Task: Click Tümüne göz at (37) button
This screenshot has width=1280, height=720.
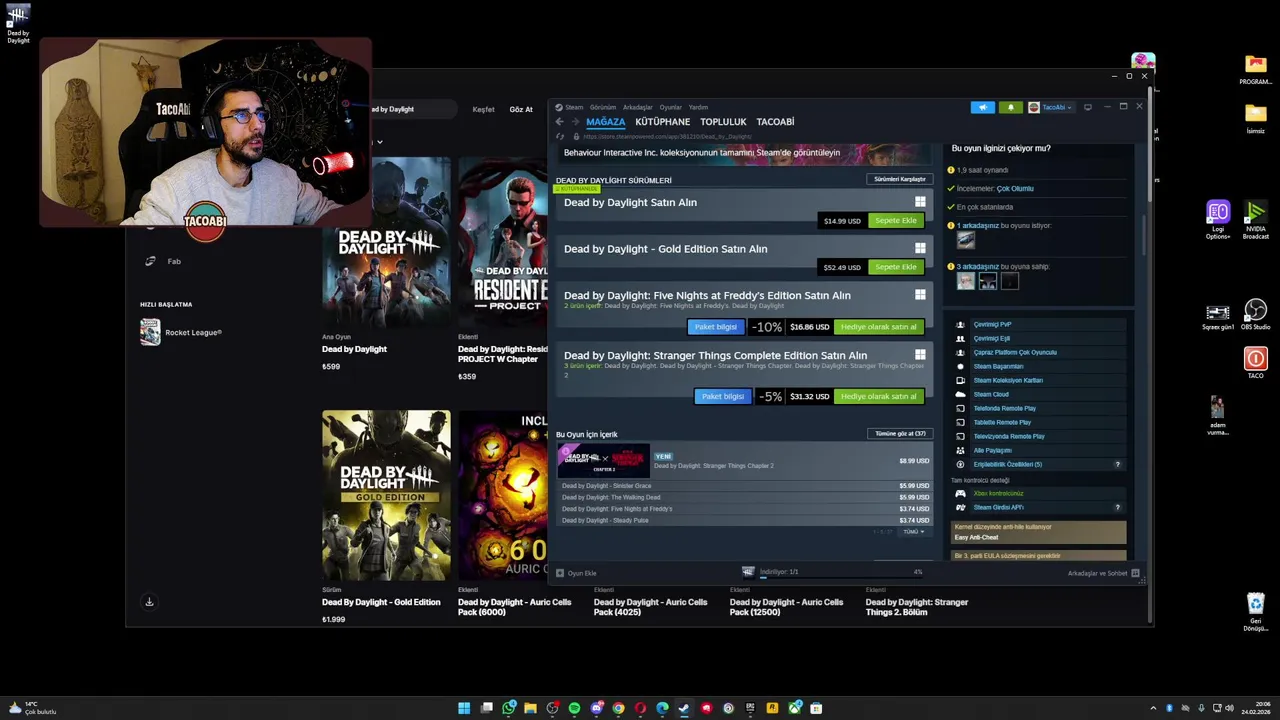Action: pos(900,433)
